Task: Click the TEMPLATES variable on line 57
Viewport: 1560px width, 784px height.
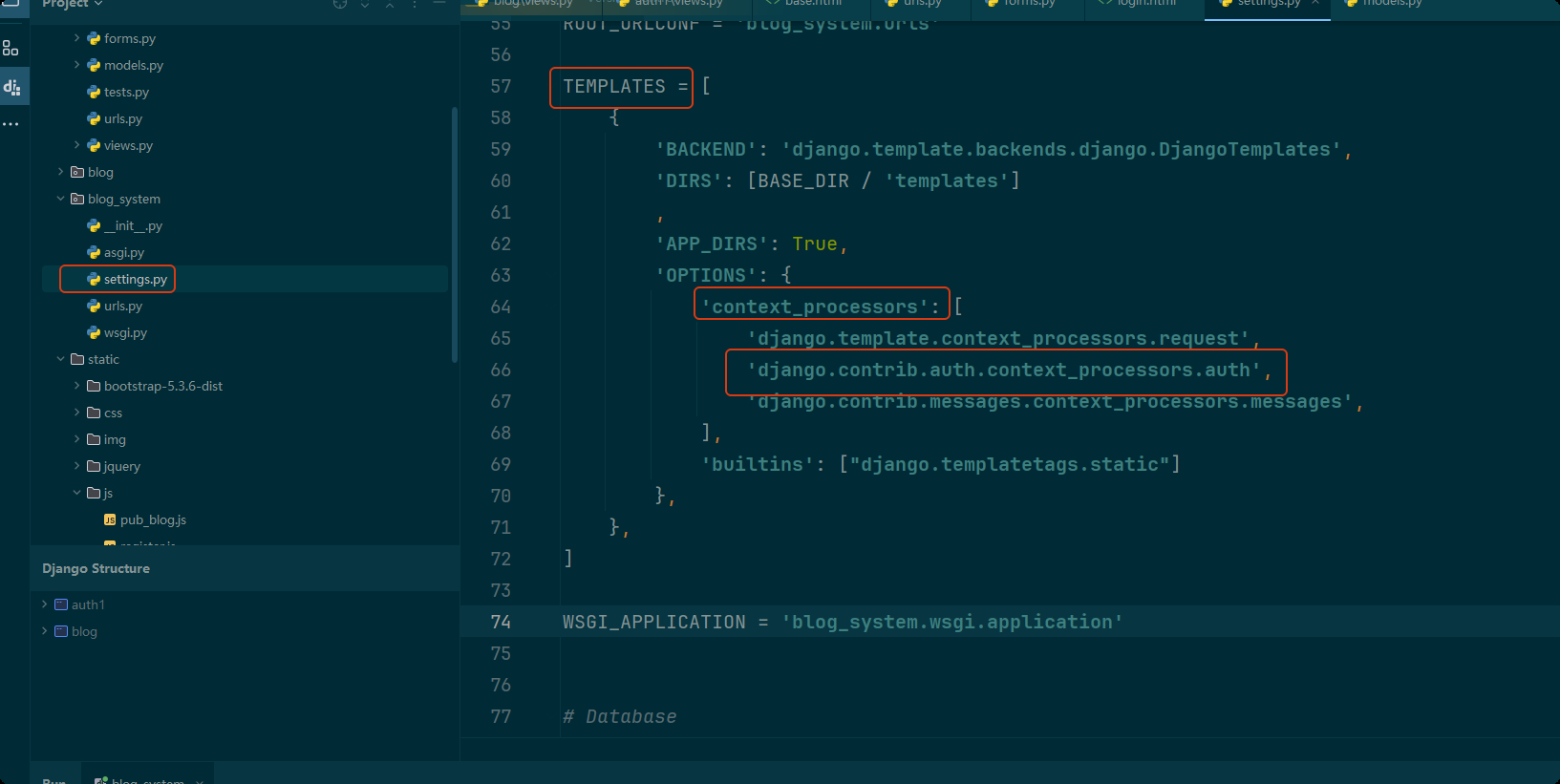Action: 614,86
